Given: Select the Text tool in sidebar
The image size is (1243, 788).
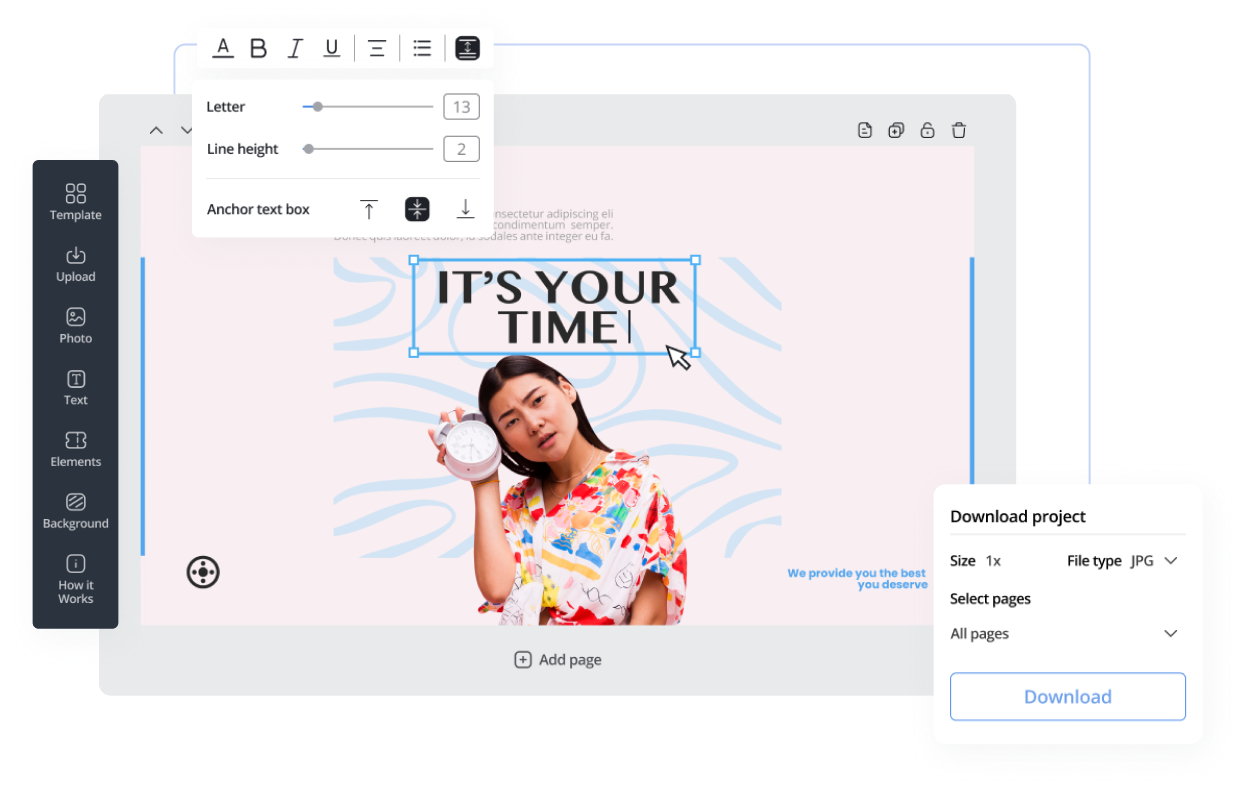Looking at the screenshot, I should coord(76,387).
